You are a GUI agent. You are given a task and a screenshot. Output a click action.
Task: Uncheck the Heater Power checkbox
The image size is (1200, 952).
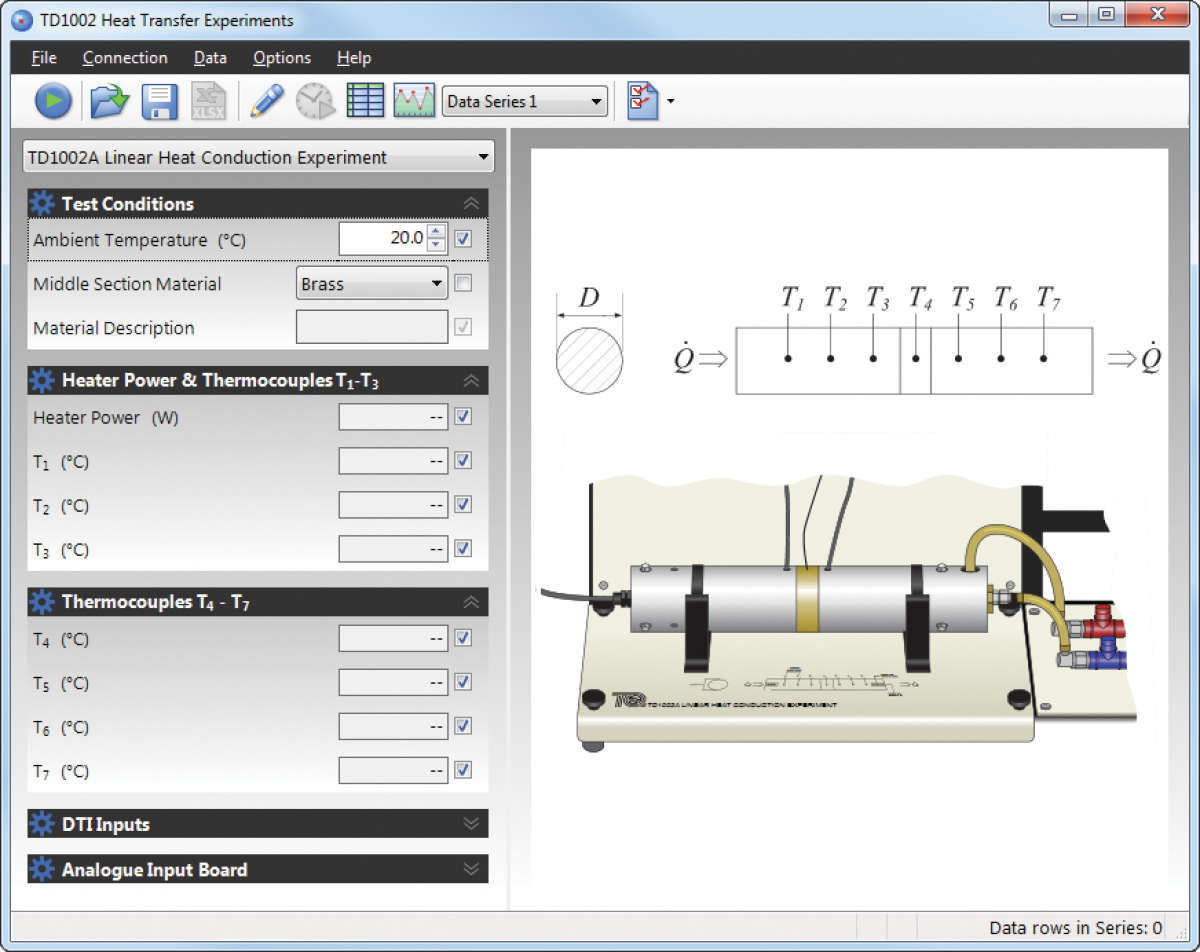(x=463, y=417)
